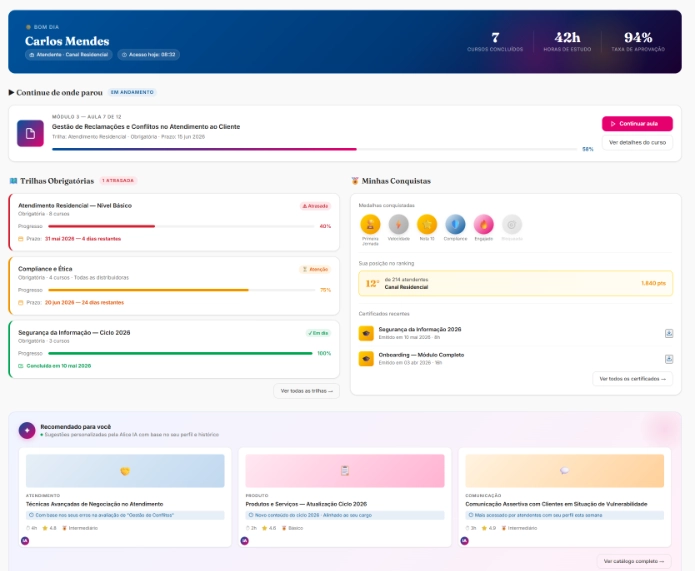Click check icon beside Concluída em 10 mai 2026
Viewport: 695px width, 571px height.
pos(20,366)
